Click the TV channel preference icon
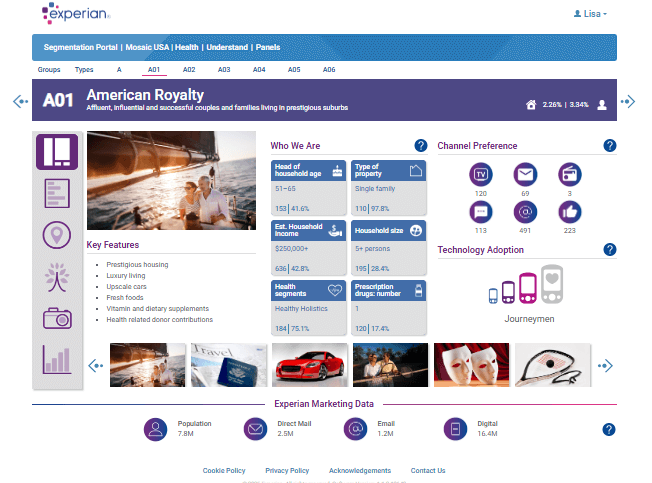The height and width of the screenshot is (483, 652). tap(481, 173)
